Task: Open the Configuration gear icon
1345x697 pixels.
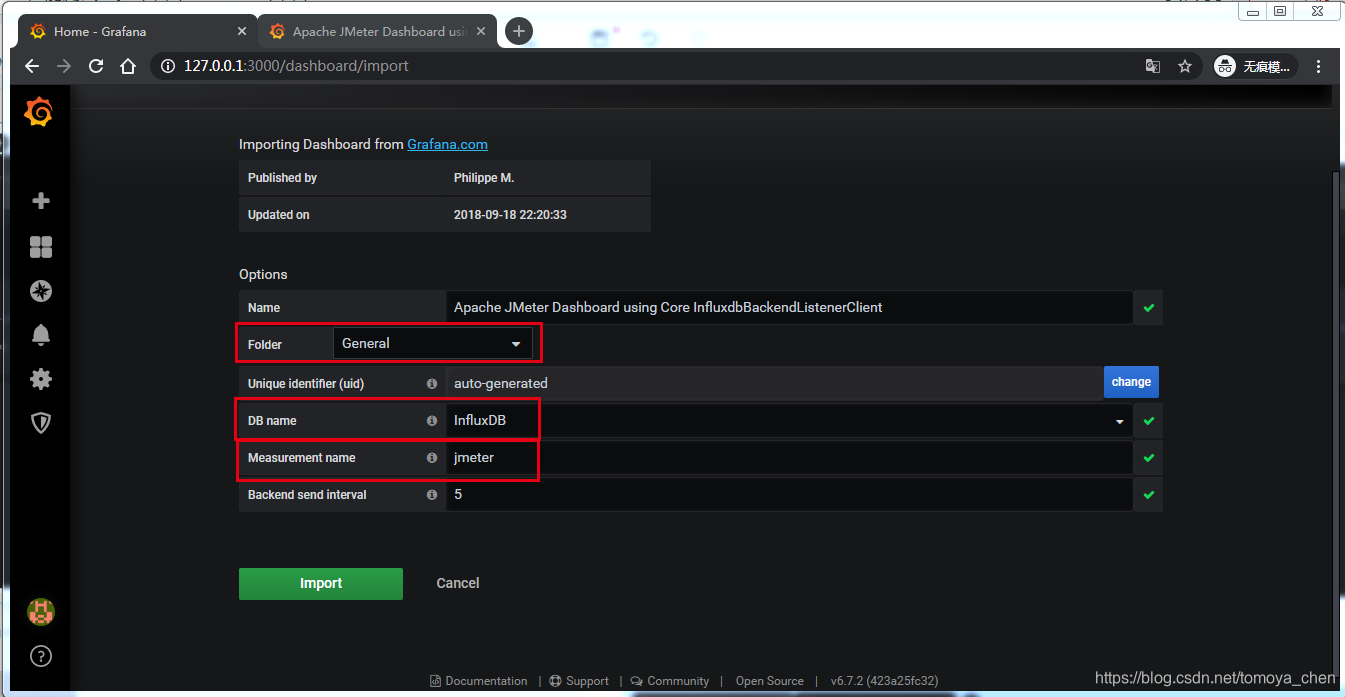Action: pyautogui.click(x=41, y=379)
